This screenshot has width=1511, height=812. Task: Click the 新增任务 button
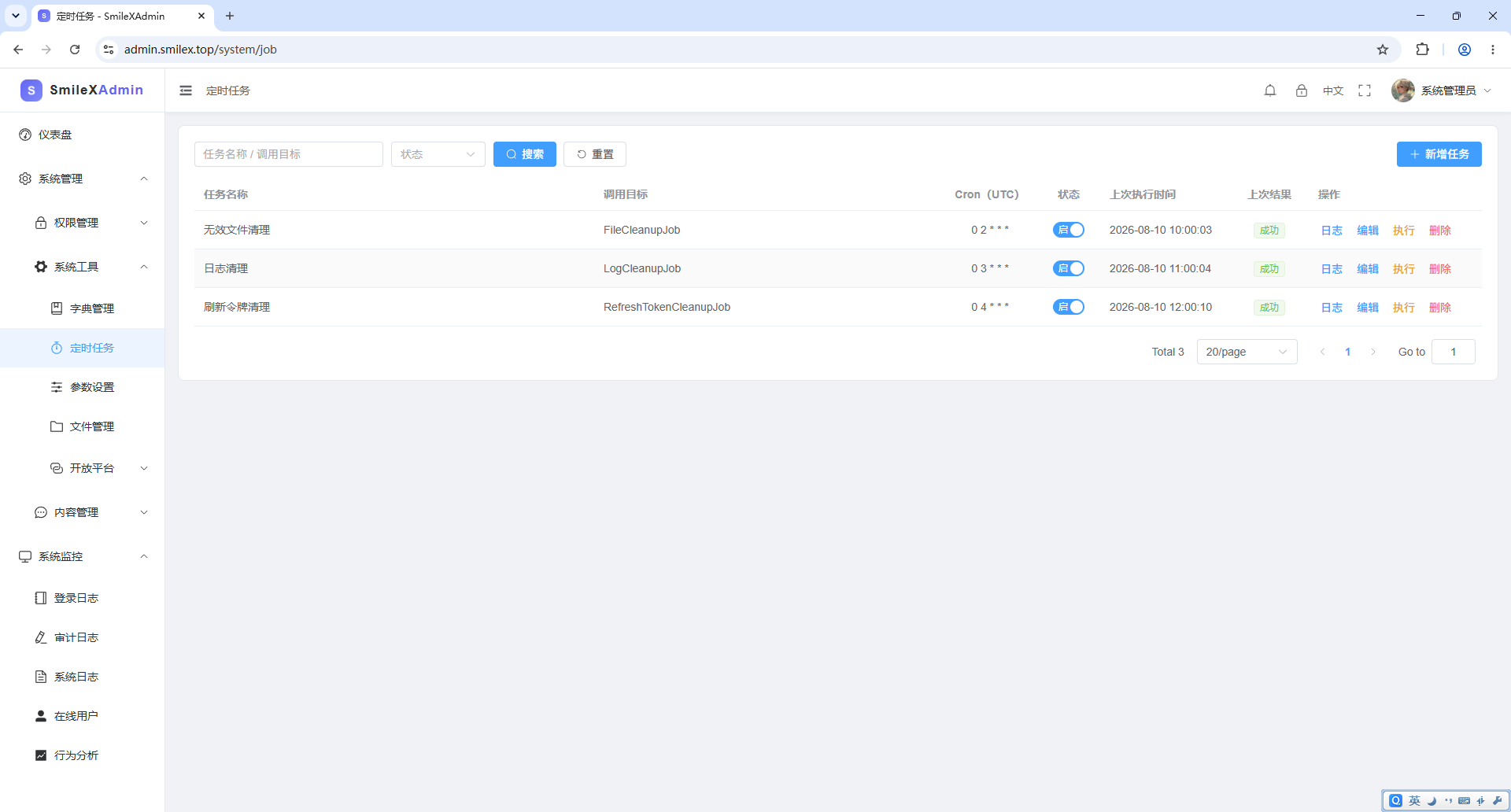point(1439,154)
